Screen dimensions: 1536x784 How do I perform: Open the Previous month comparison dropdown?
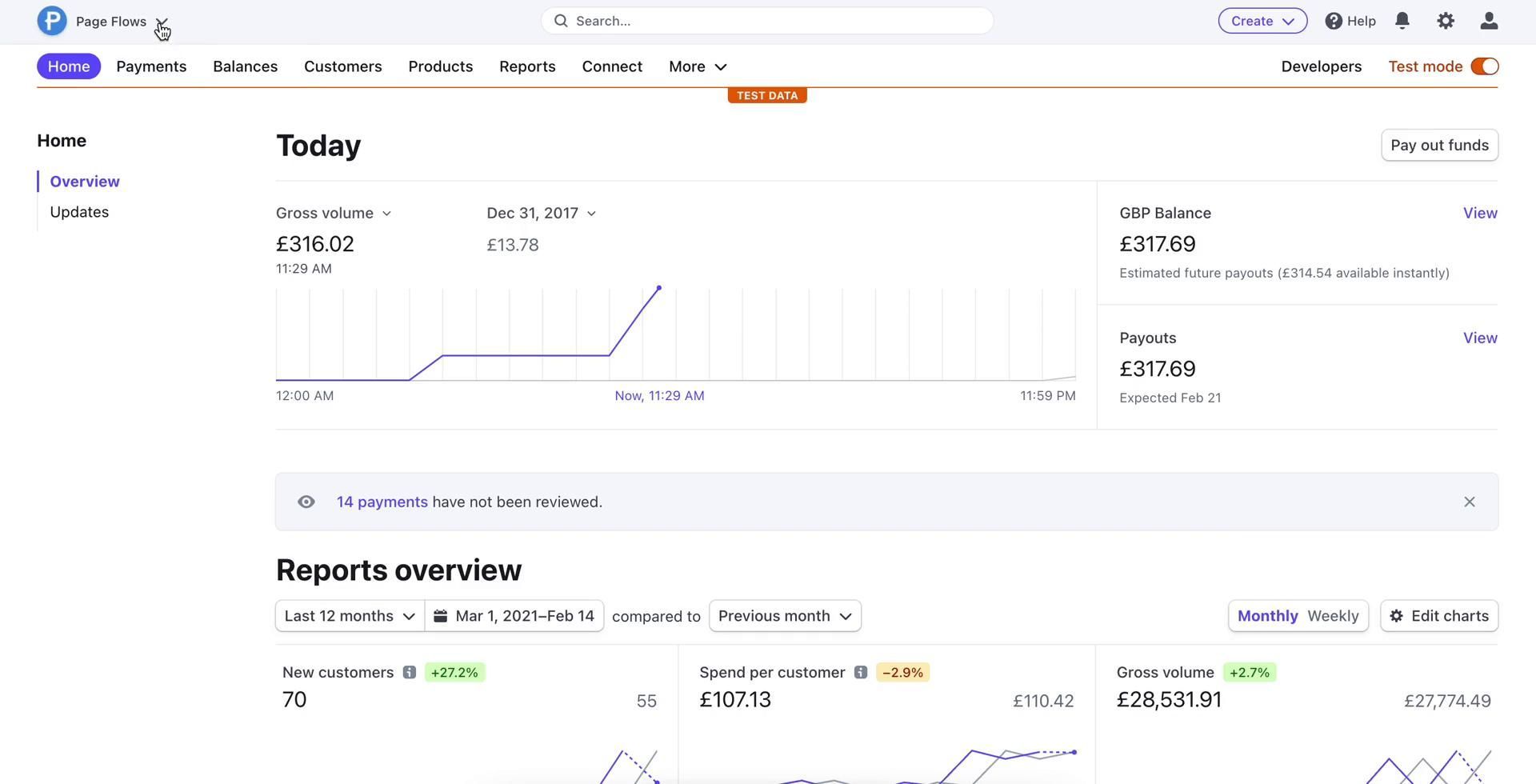click(784, 616)
